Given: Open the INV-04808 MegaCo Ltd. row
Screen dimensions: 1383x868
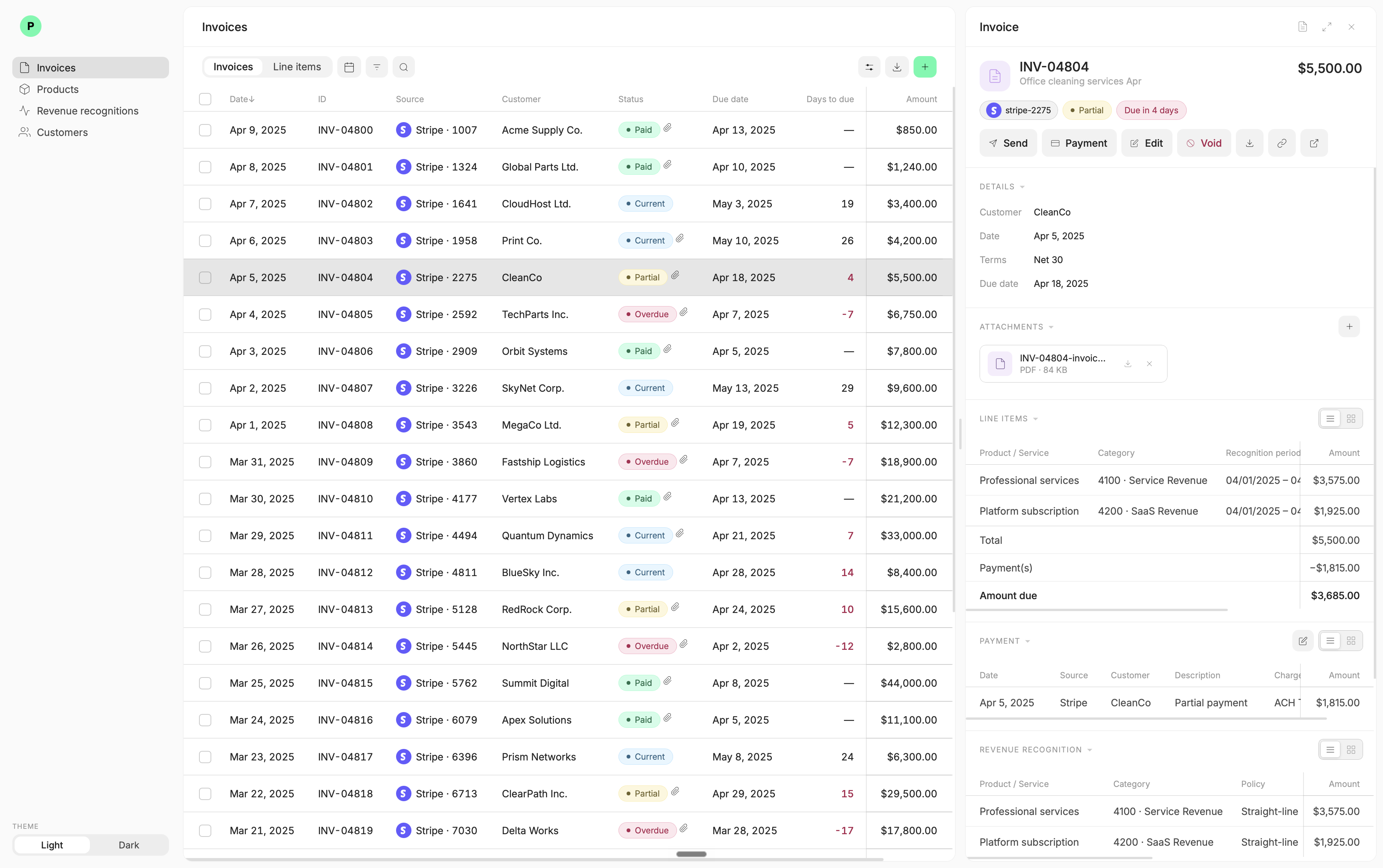Looking at the screenshot, I should (568, 425).
